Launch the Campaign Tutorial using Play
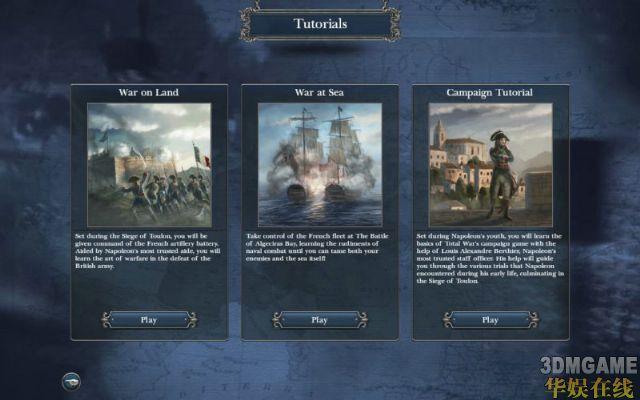640x400 pixels. [491, 320]
